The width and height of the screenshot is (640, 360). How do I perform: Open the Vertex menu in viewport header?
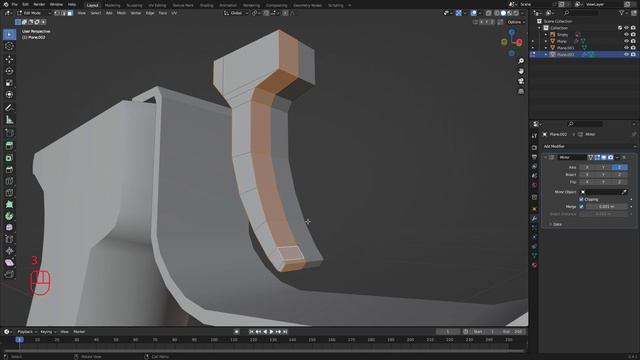(136, 13)
